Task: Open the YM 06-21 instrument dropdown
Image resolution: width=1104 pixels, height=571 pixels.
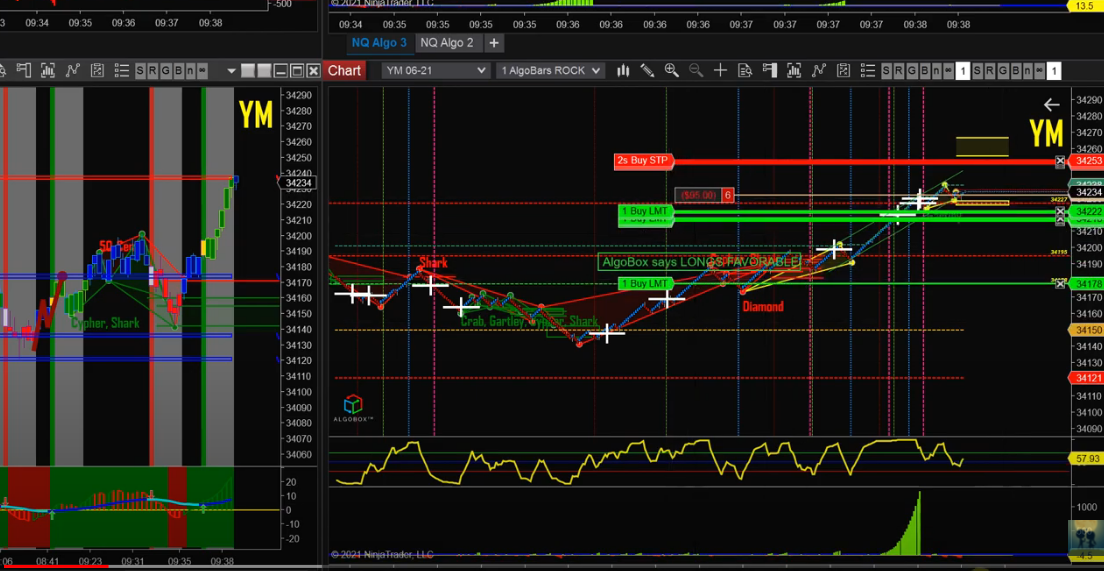Action: click(435, 70)
